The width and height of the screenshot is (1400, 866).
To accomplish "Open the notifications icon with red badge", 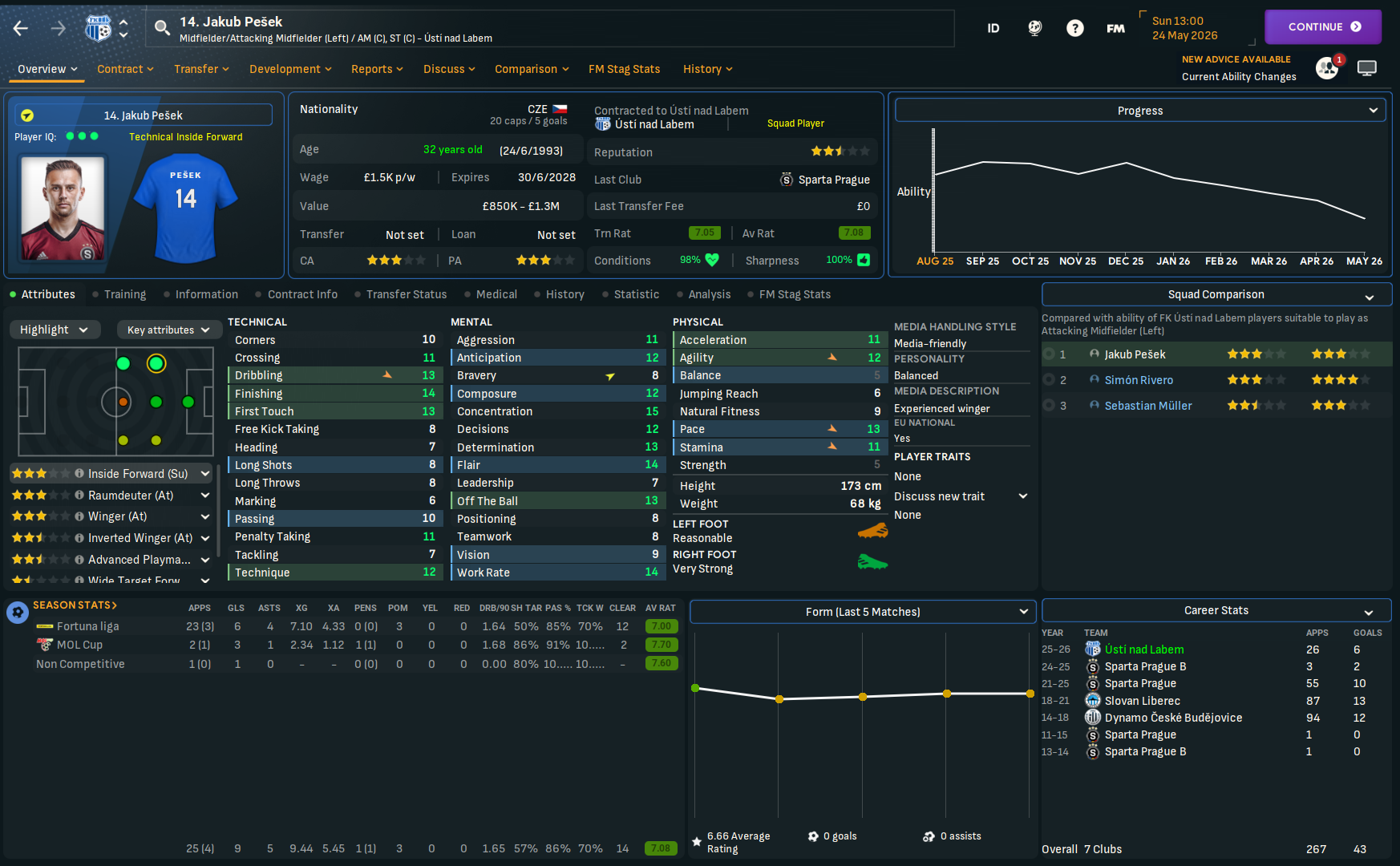I will (1328, 67).
